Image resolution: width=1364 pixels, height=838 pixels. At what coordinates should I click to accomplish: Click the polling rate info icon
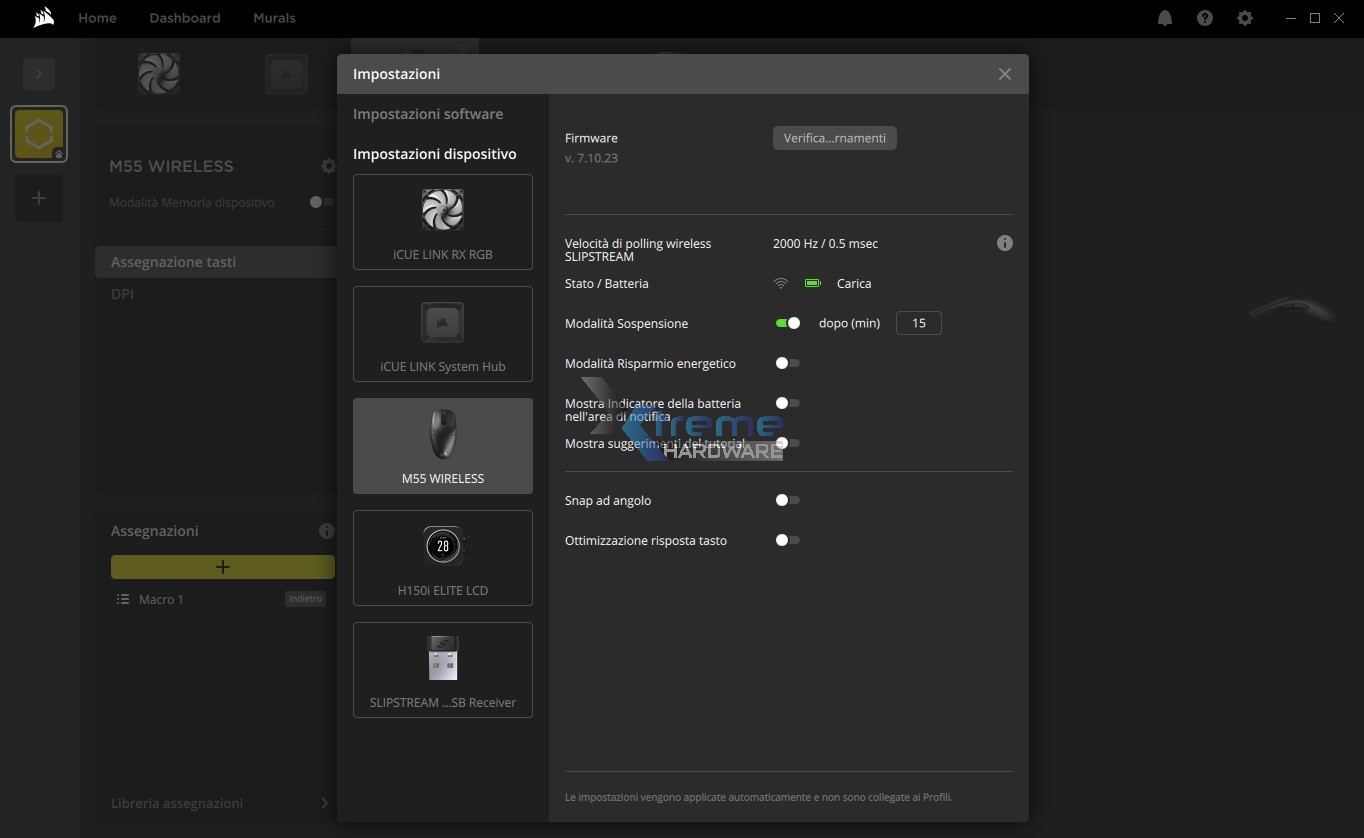[1005, 243]
